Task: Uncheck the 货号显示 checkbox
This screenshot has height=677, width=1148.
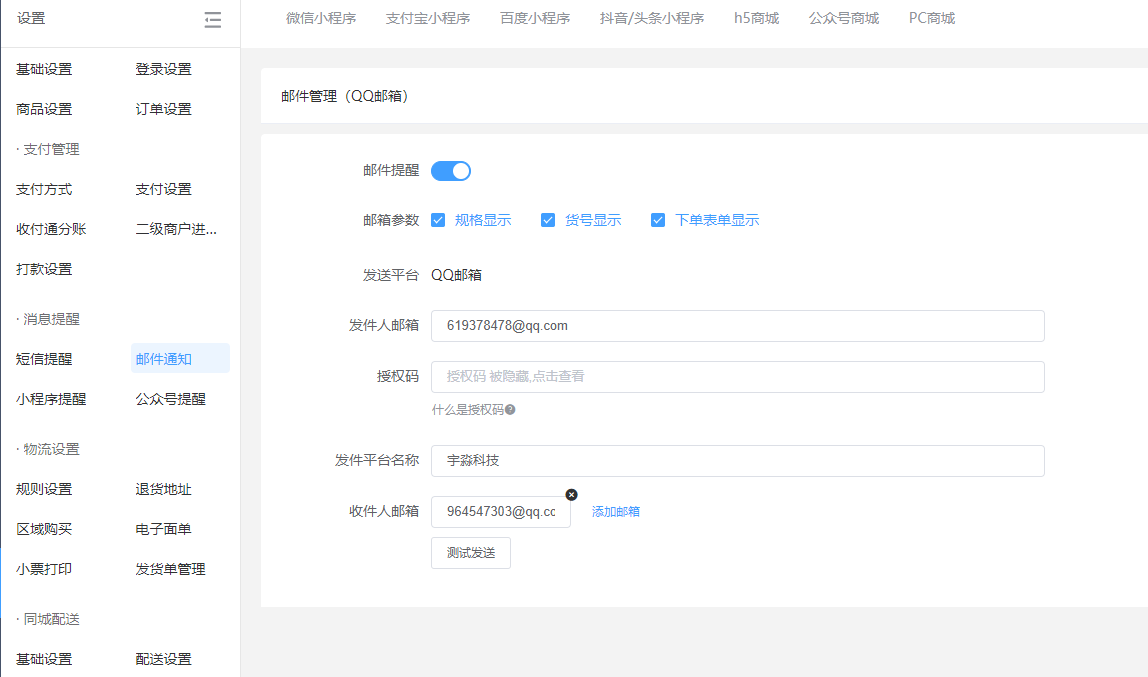Action: [548, 220]
